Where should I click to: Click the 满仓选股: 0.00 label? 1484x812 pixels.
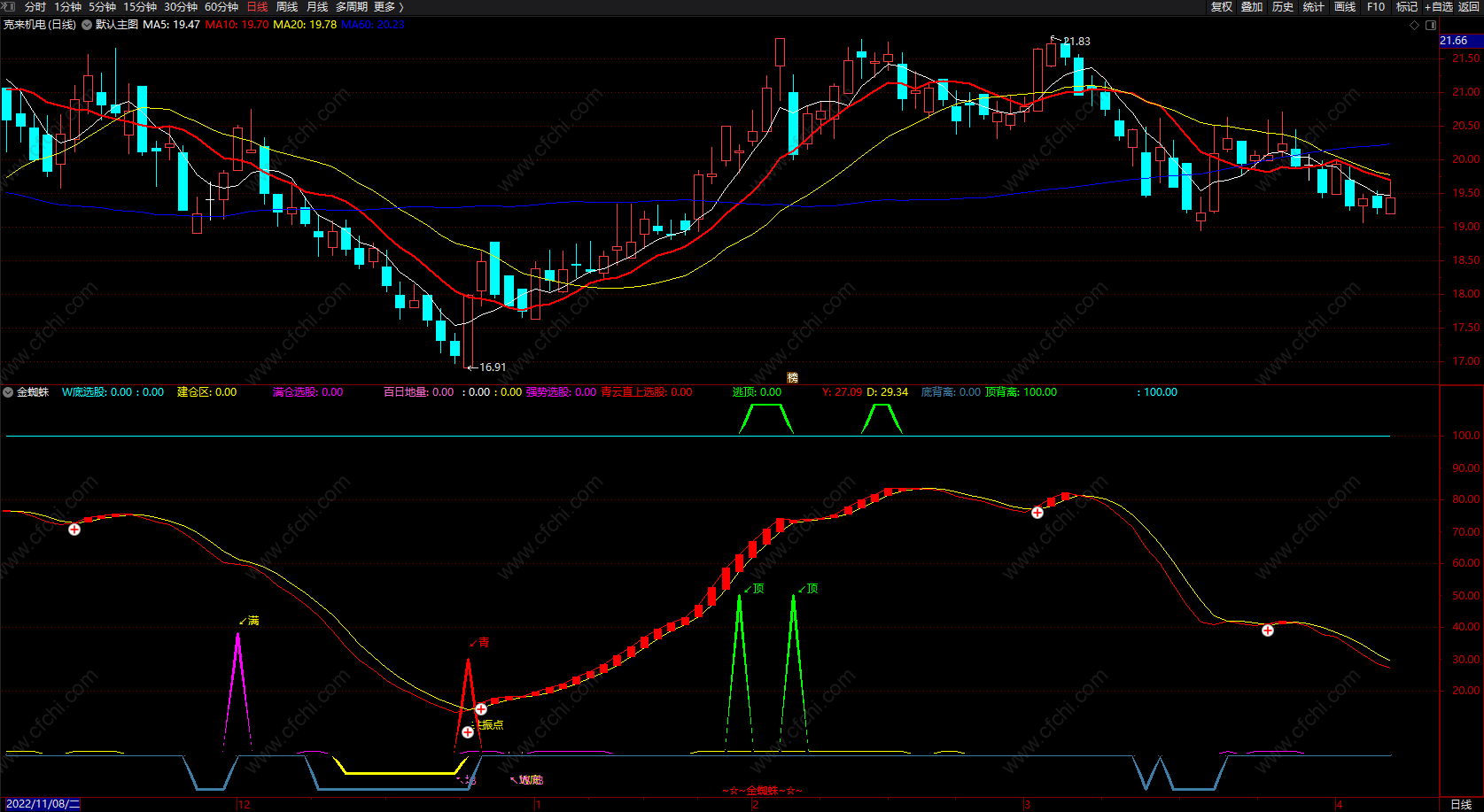(307, 392)
